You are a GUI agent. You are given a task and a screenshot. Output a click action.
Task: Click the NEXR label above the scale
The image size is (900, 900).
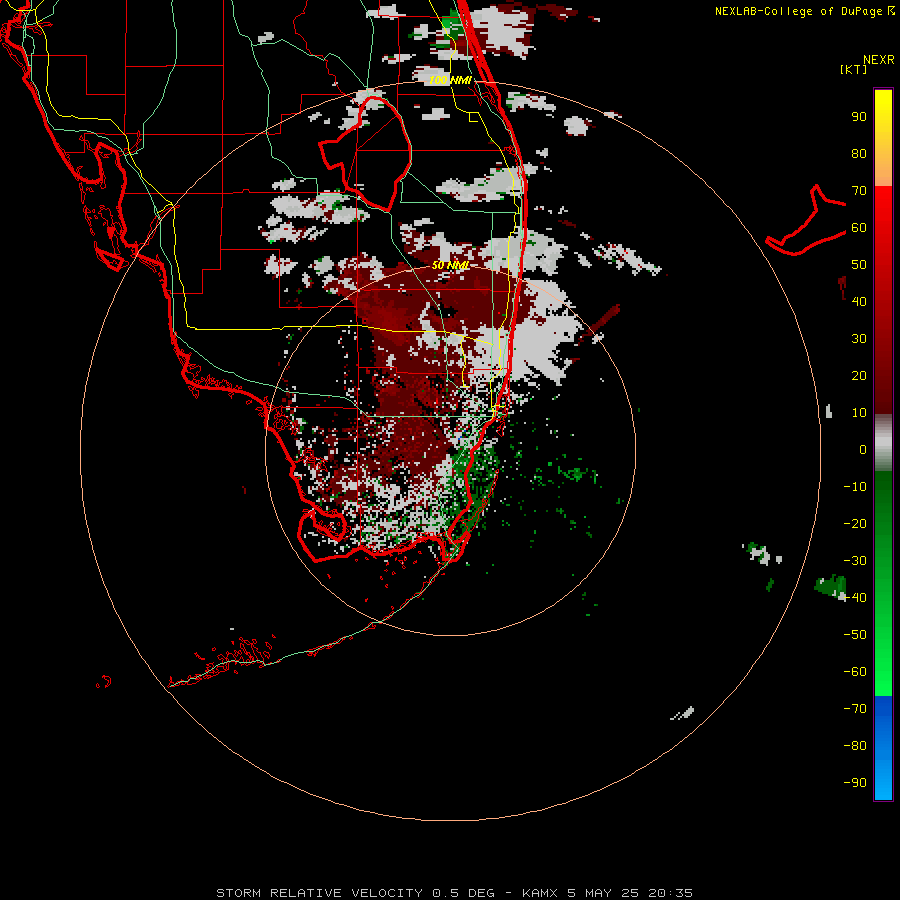coord(879,60)
